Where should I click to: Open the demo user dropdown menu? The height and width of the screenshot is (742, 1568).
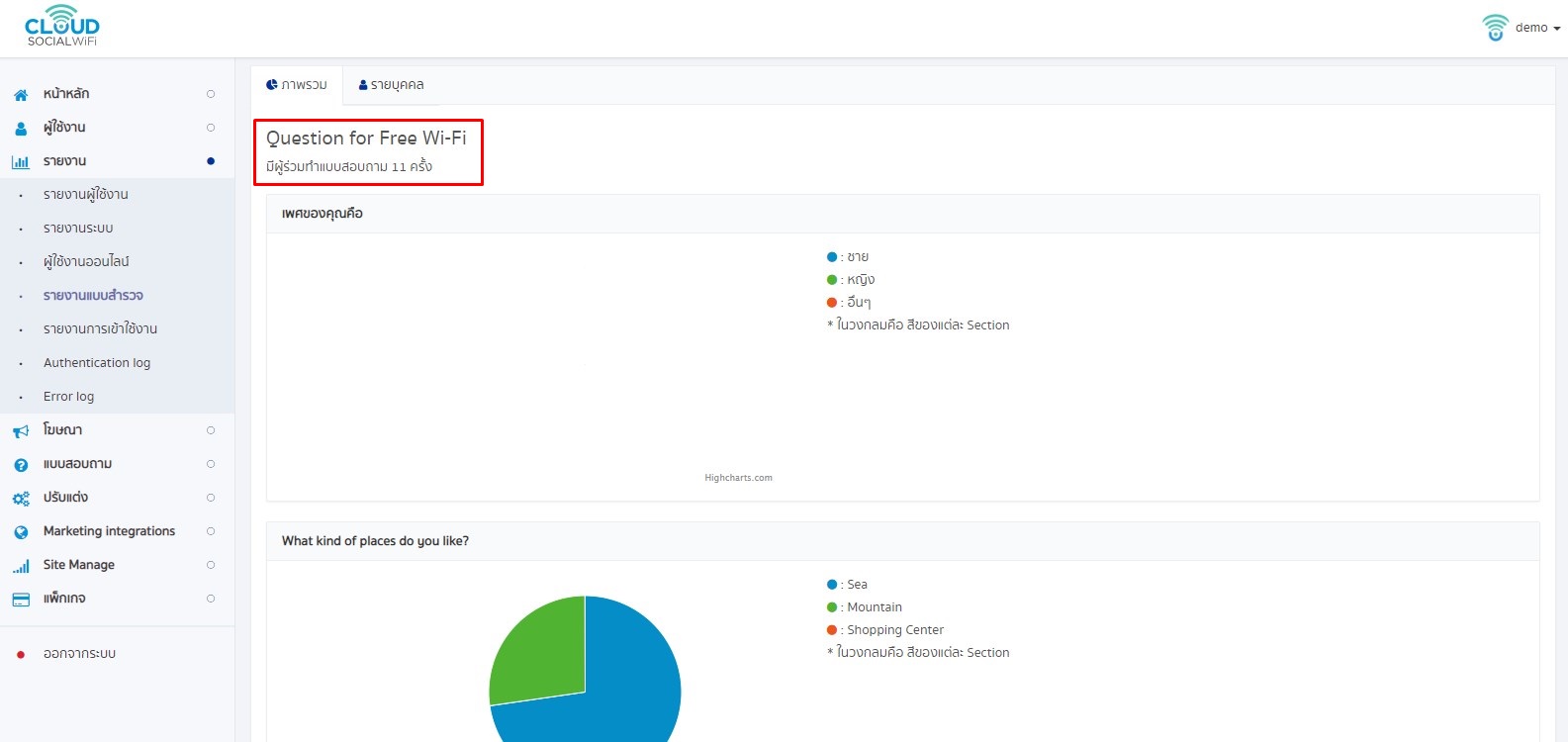click(1537, 28)
